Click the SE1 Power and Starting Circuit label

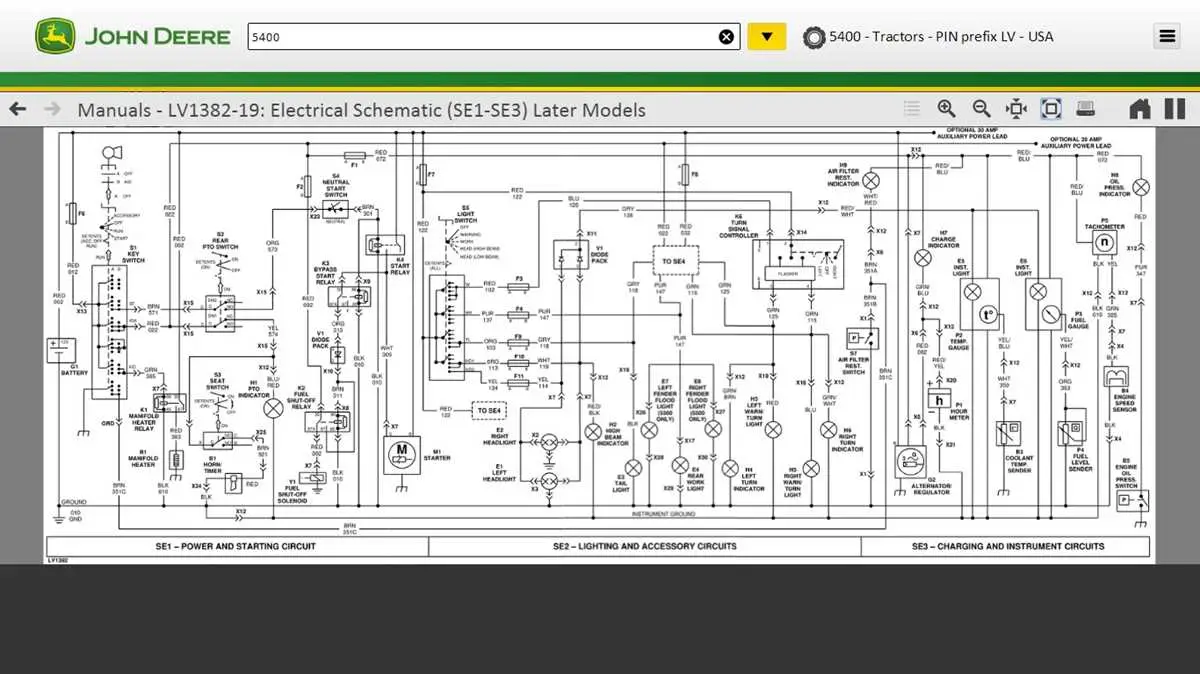point(236,546)
